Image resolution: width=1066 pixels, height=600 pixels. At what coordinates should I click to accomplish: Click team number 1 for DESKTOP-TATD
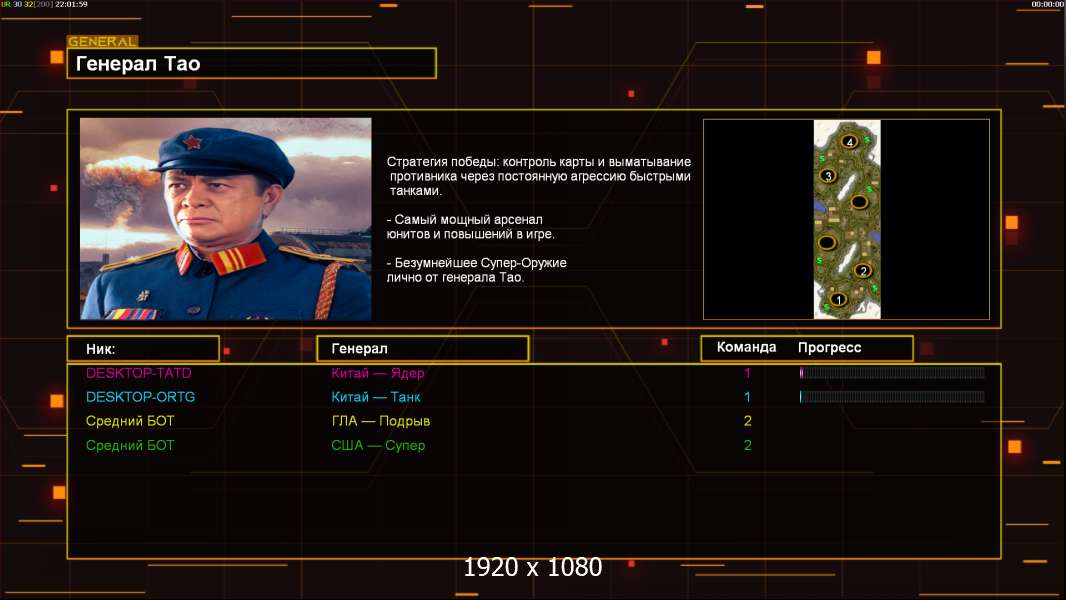(747, 372)
